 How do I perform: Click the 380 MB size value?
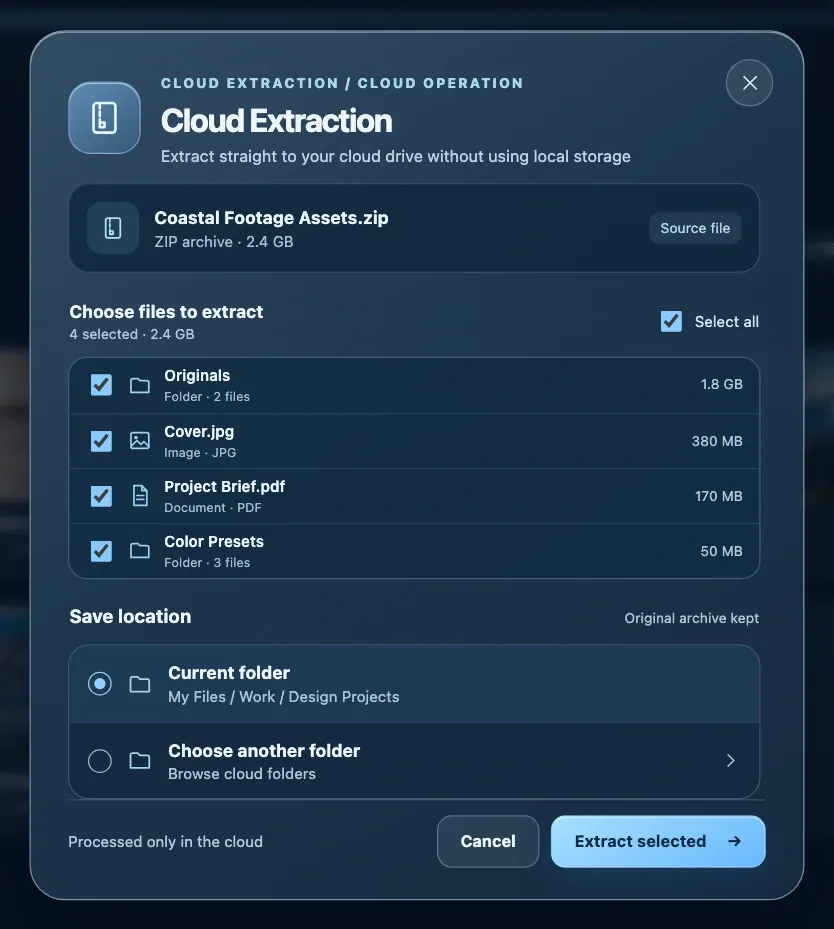tap(717, 441)
